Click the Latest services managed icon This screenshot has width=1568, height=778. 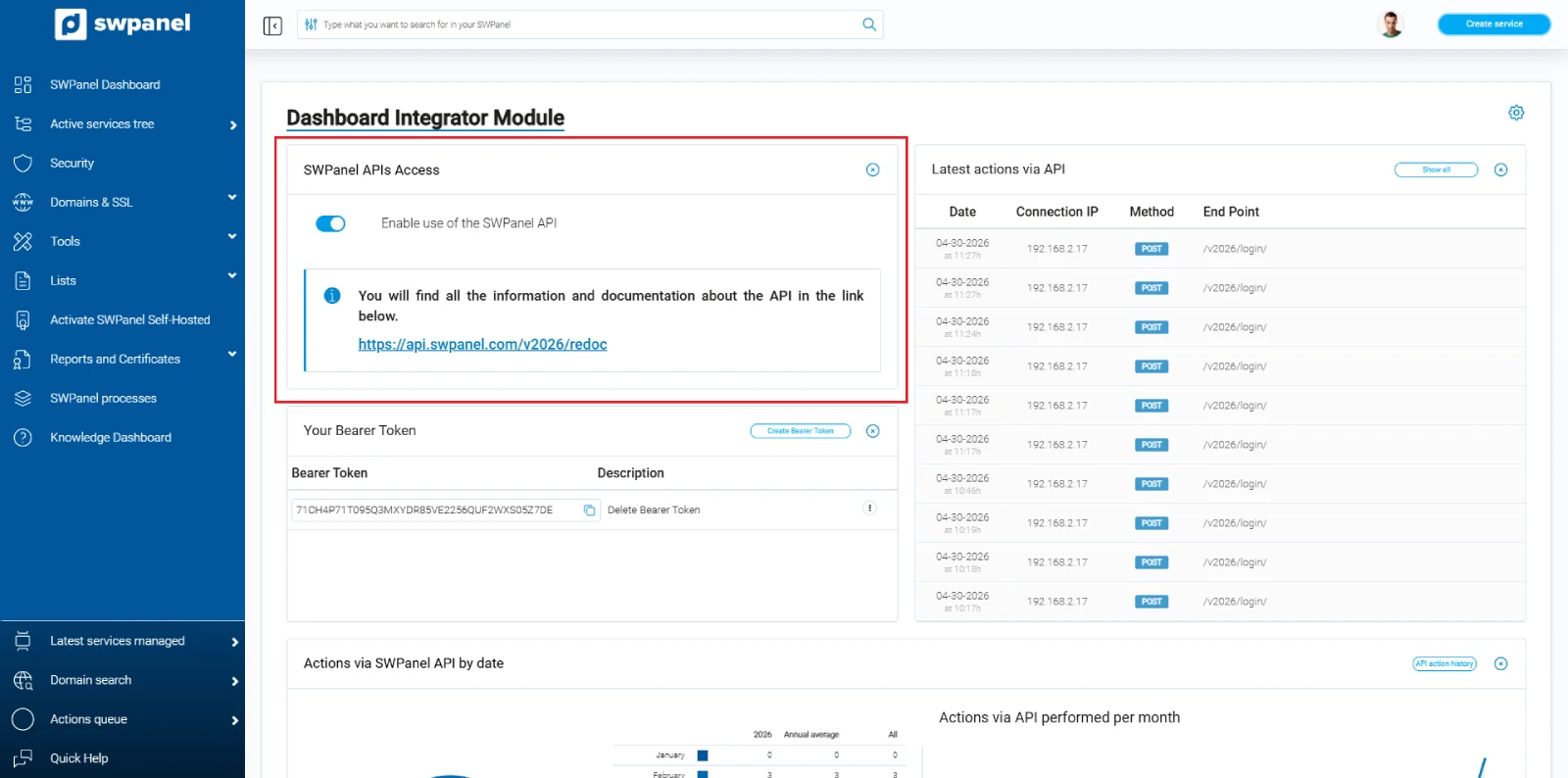tap(23, 641)
